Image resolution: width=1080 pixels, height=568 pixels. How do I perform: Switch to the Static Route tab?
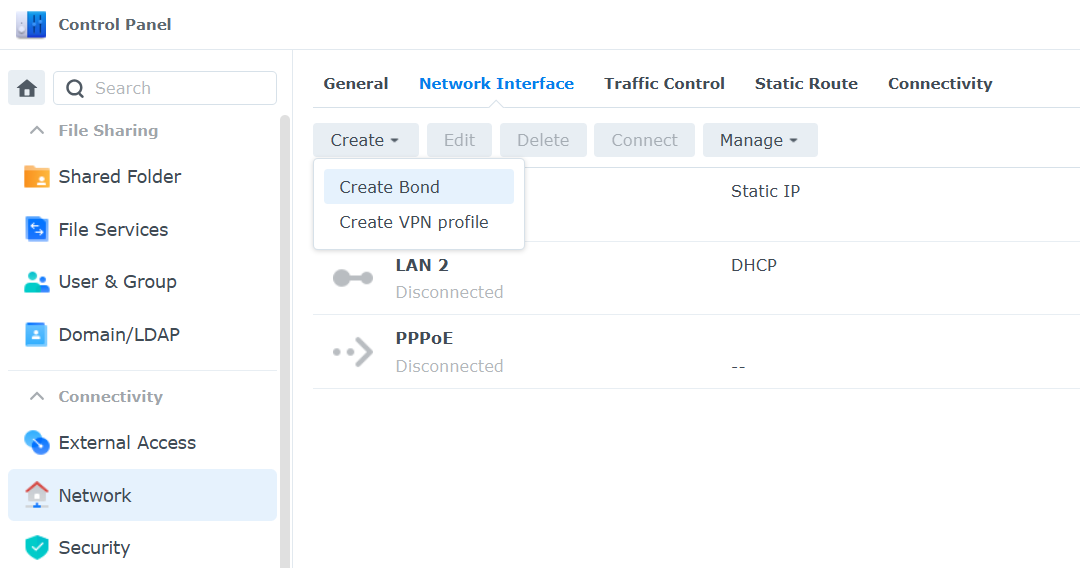point(806,84)
